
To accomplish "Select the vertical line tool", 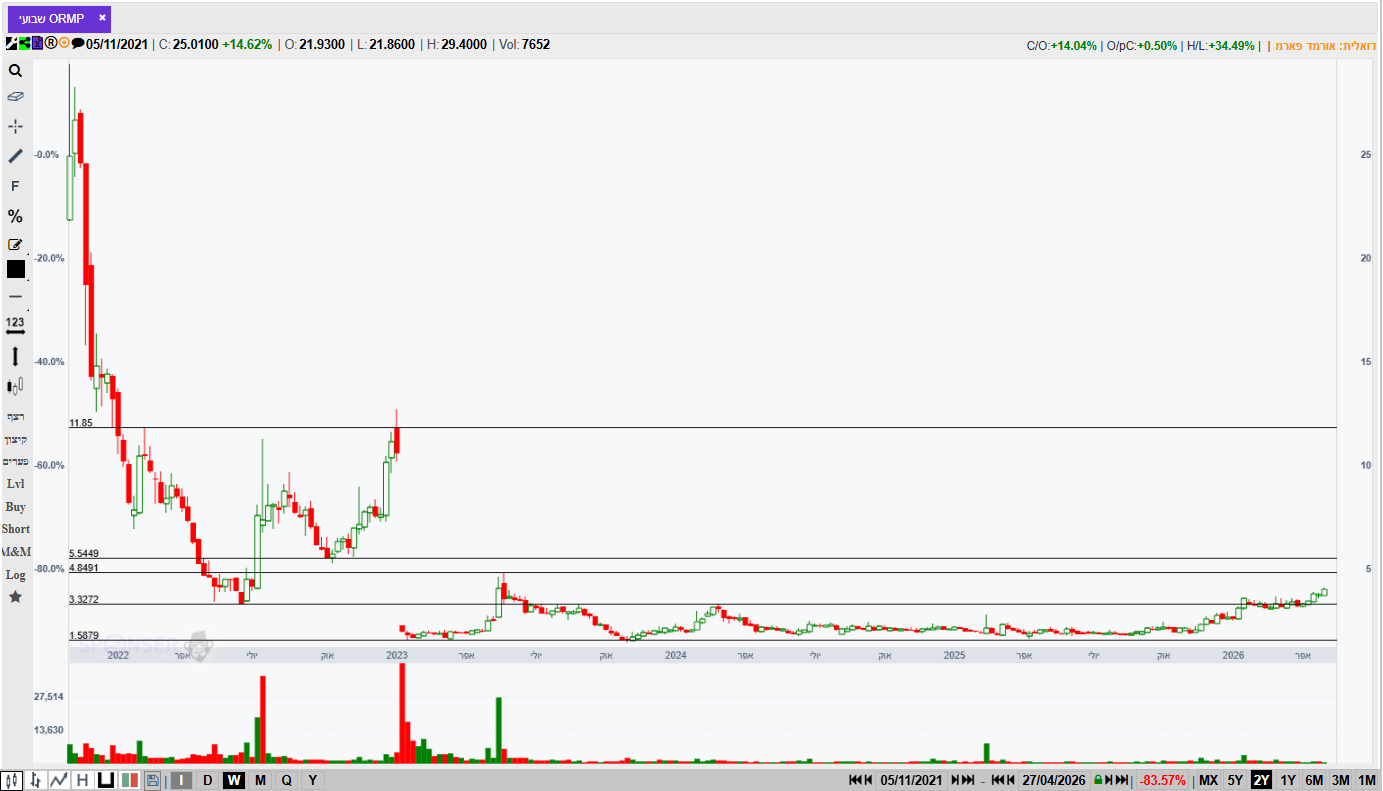I will [15, 356].
